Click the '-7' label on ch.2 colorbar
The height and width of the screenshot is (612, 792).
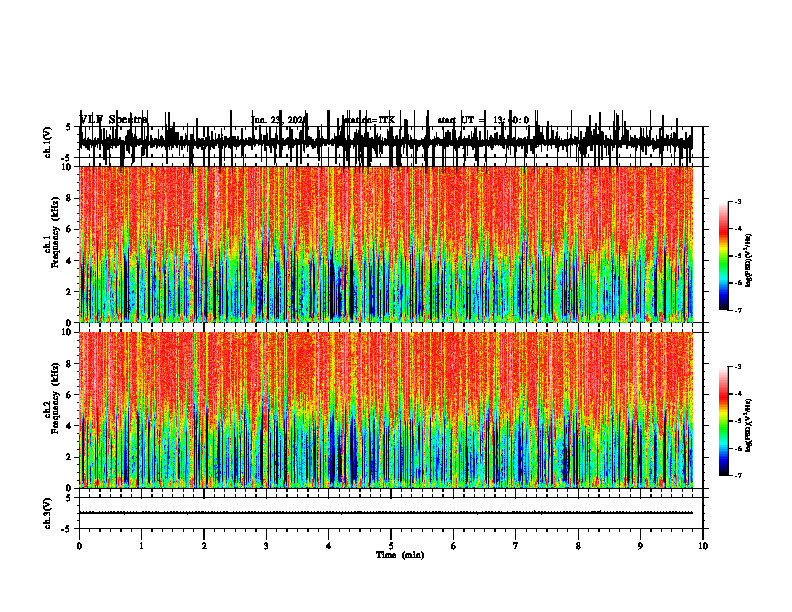(x=738, y=476)
